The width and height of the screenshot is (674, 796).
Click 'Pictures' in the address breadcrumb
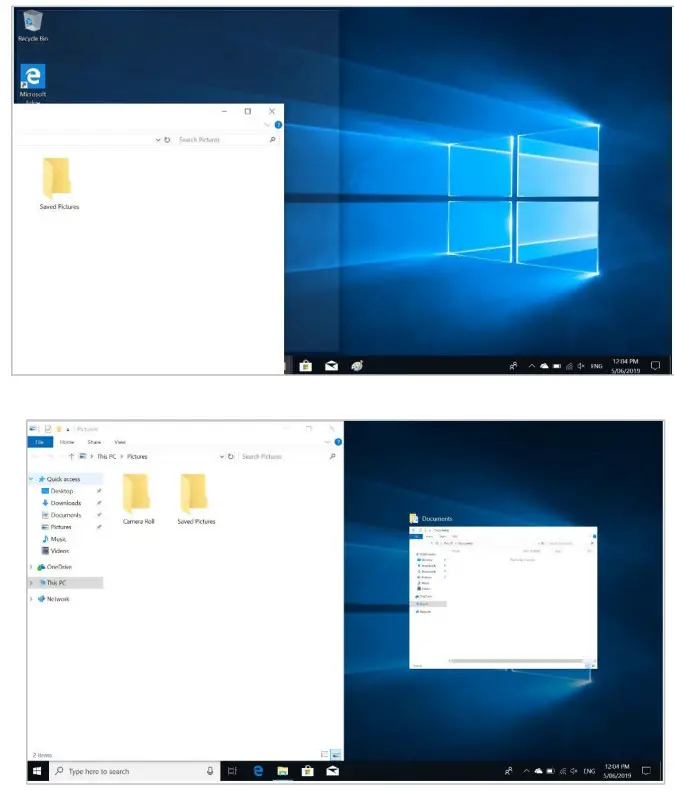[137, 456]
